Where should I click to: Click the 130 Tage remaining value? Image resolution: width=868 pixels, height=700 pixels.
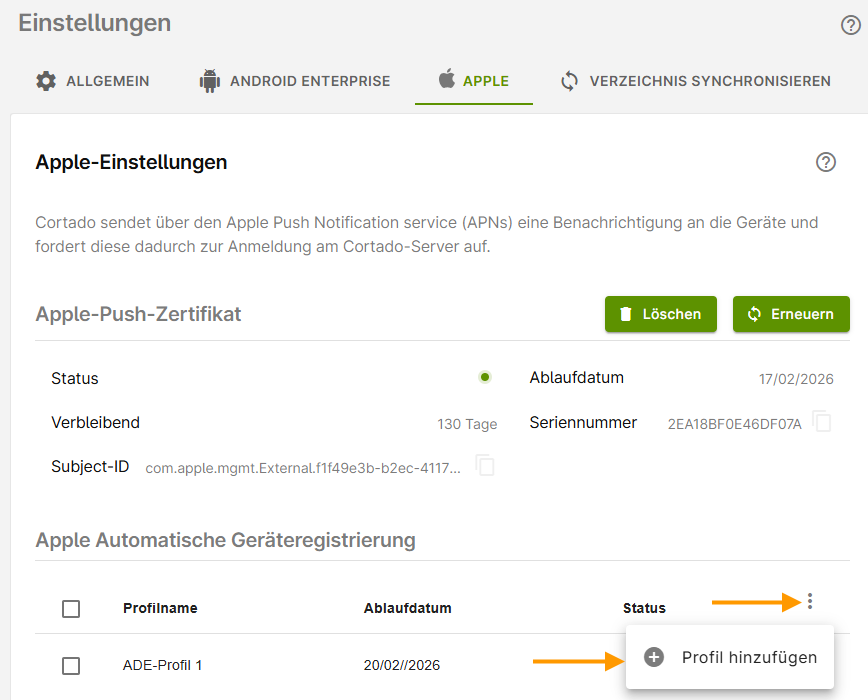point(467,424)
